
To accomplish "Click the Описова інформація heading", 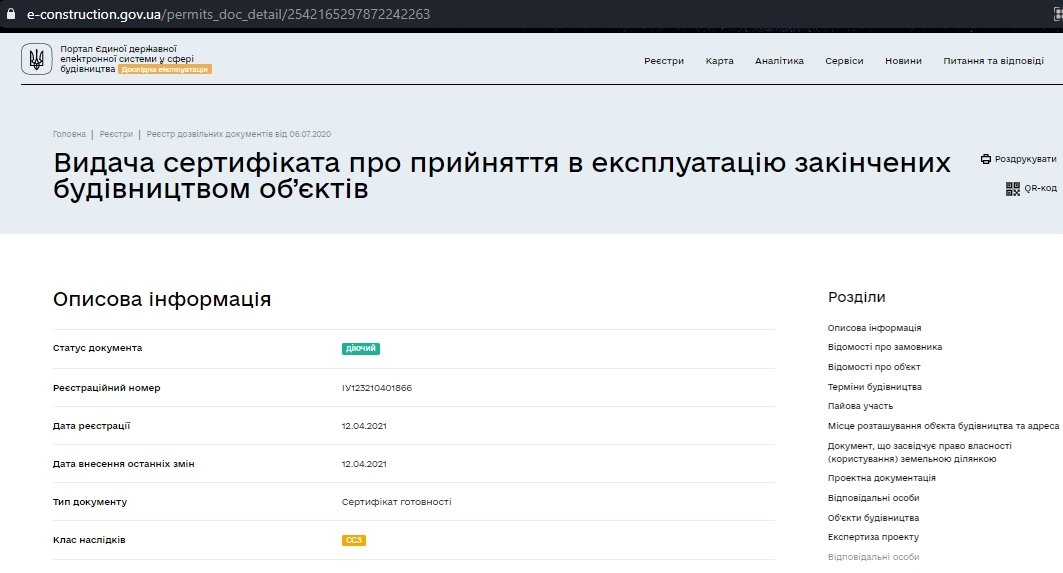I will tap(162, 299).
